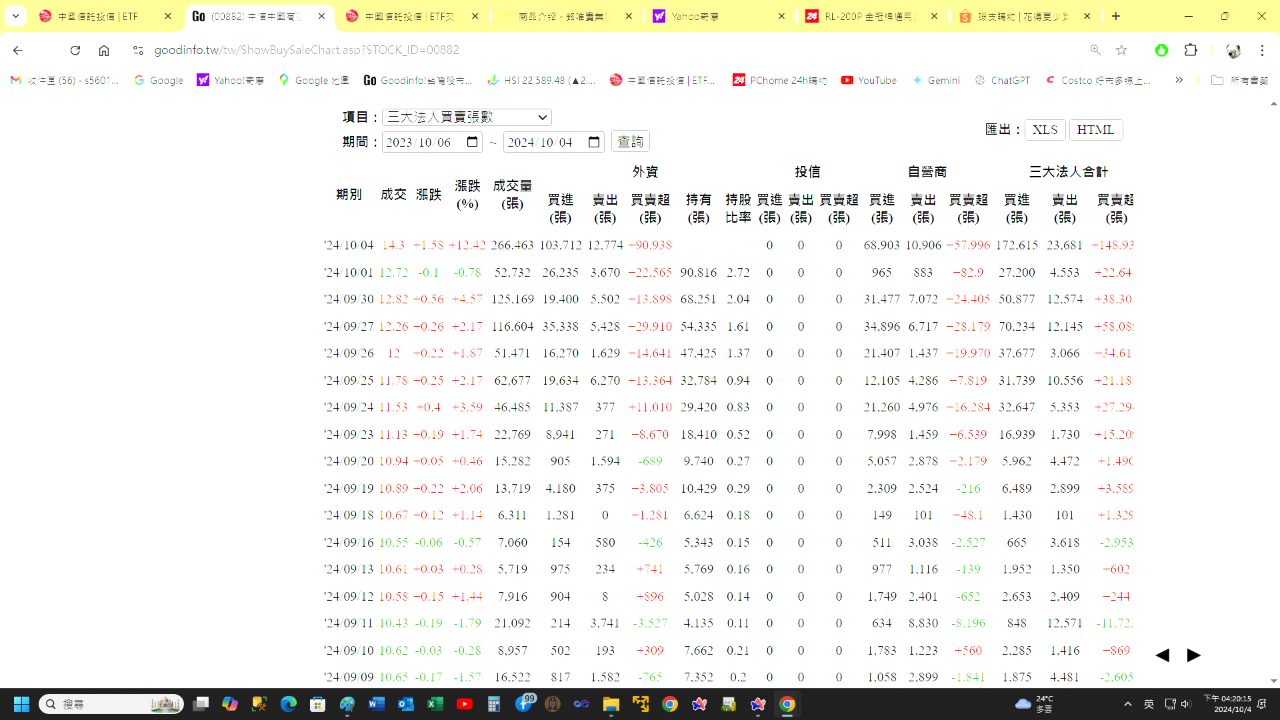This screenshot has height=720, width=1280.
Task: Open the browser extensions puzzle icon
Action: (1190, 50)
